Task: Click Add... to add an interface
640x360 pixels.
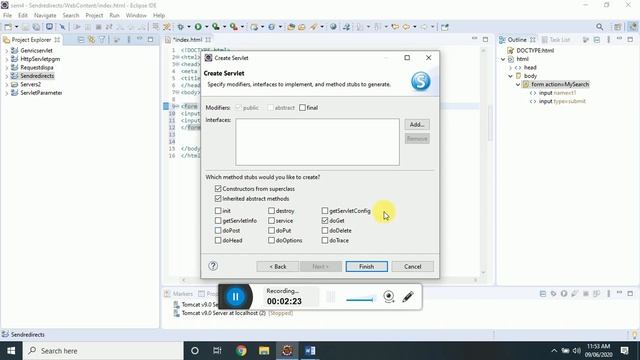Action: click(x=417, y=124)
